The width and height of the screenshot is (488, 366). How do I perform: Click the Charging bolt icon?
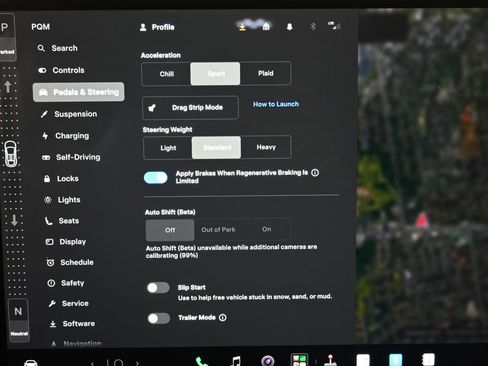tap(45, 136)
